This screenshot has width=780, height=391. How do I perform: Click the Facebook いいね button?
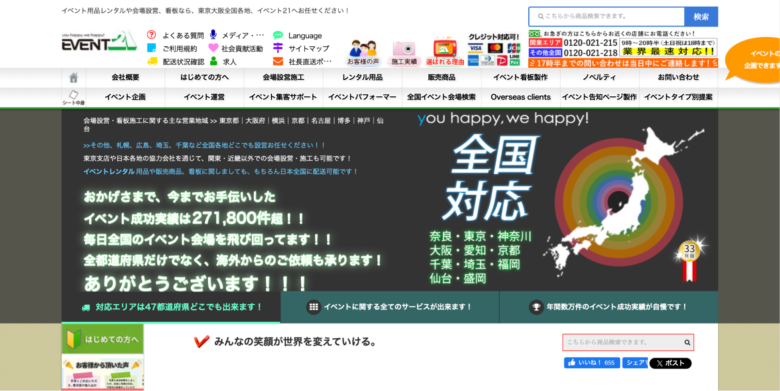592,363
